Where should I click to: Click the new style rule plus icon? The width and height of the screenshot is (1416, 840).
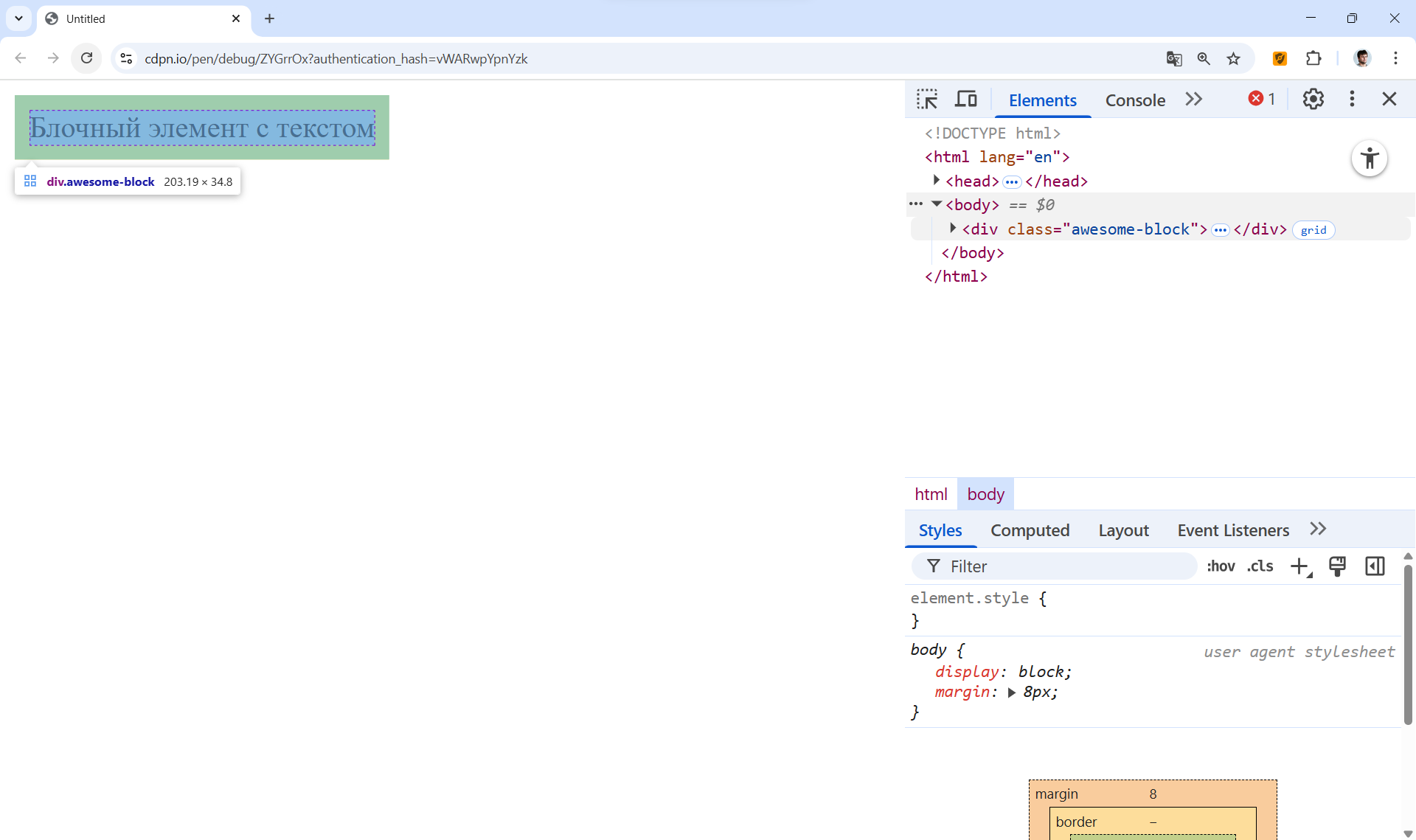(x=1299, y=566)
